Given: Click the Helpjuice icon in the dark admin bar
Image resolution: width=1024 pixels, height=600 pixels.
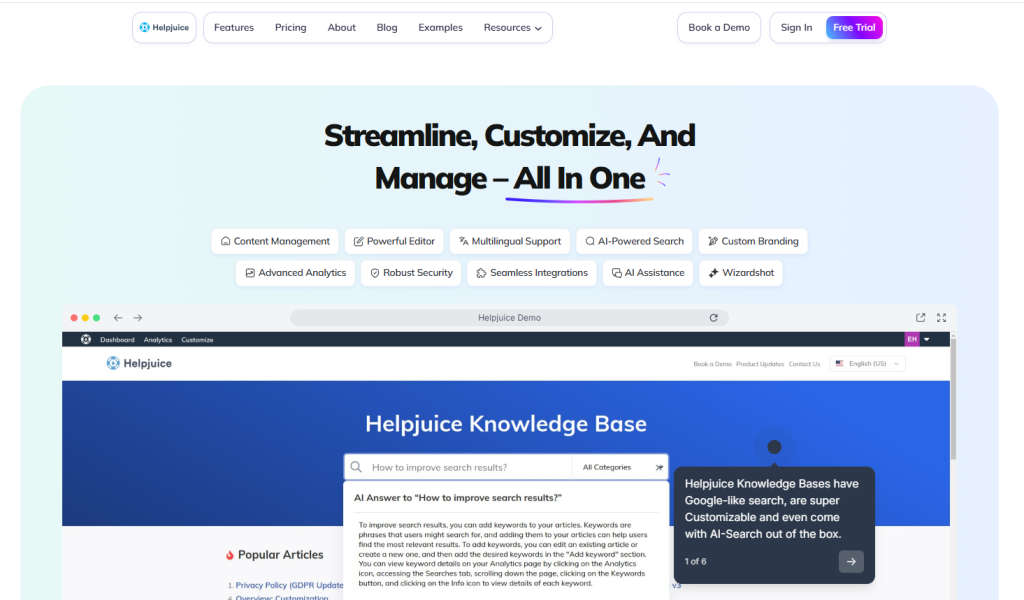Looking at the screenshot, I should pyautogui.click(x=86, y=339).
